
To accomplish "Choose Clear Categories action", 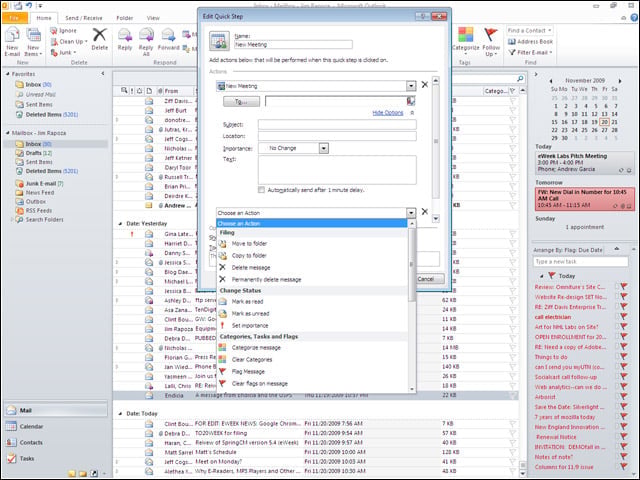I will (x=312, y=360).
